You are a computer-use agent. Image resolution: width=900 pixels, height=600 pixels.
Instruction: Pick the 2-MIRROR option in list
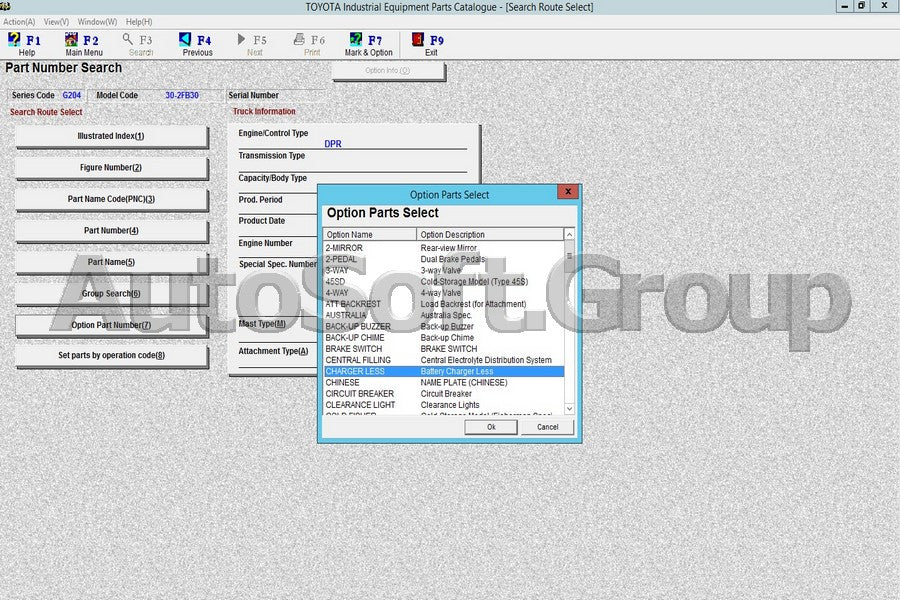pos(344,248)
